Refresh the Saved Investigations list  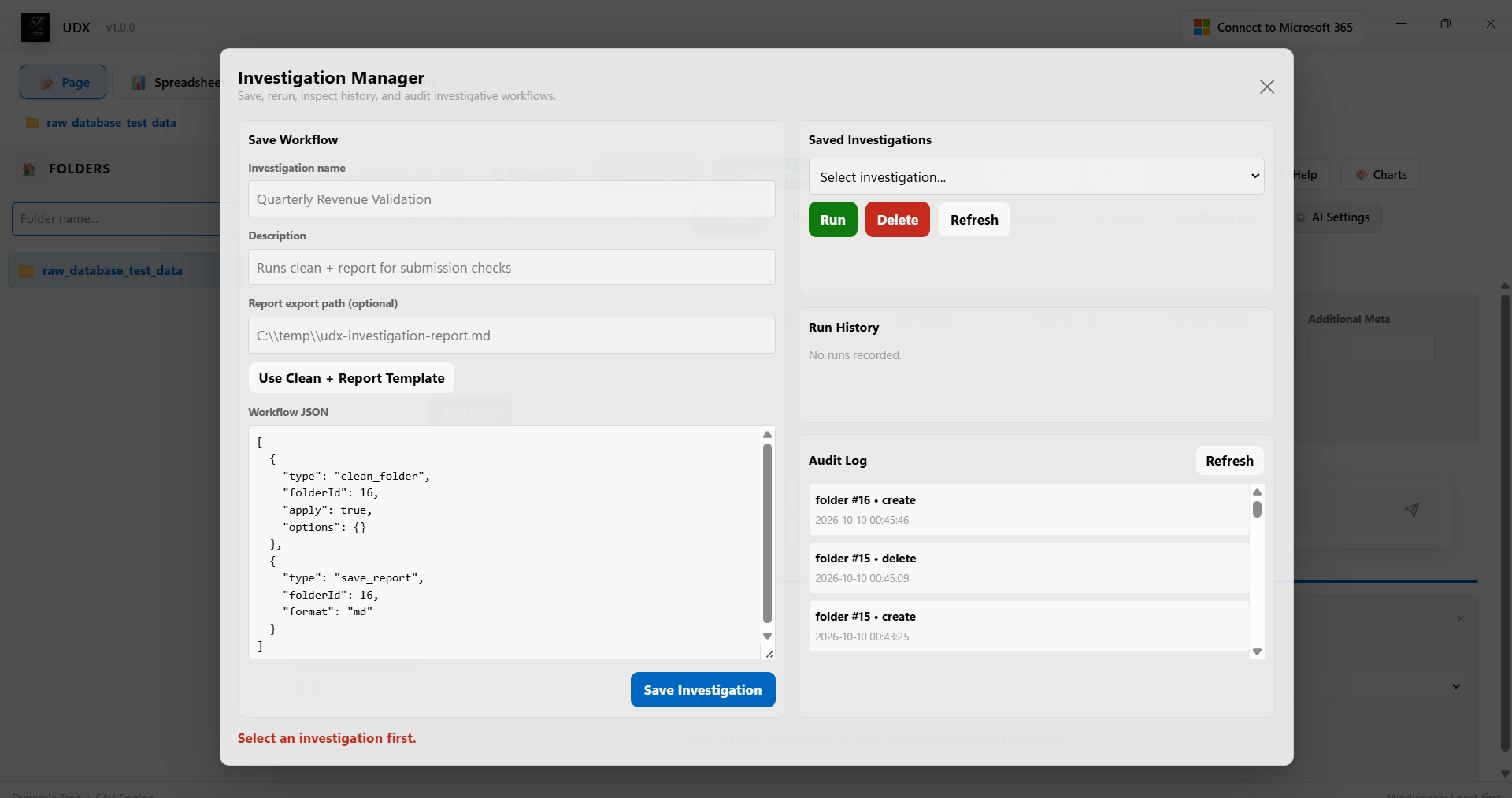point(974,220)
